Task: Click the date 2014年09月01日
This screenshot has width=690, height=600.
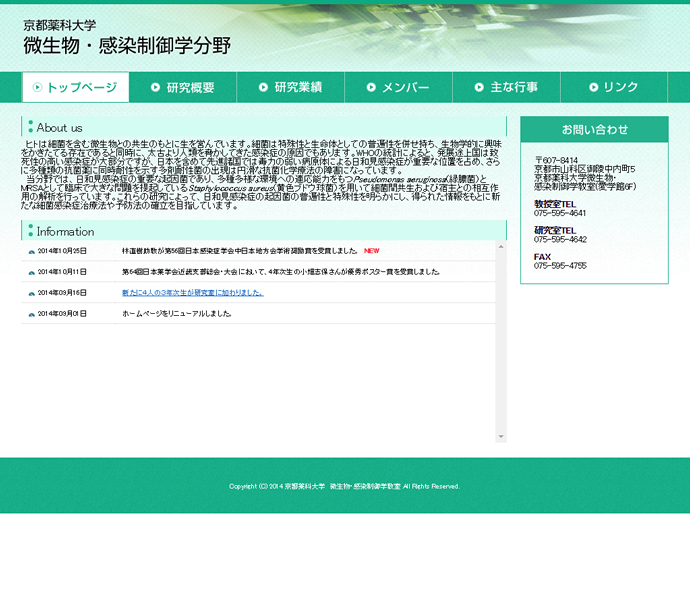Action: tap(62, 314)
